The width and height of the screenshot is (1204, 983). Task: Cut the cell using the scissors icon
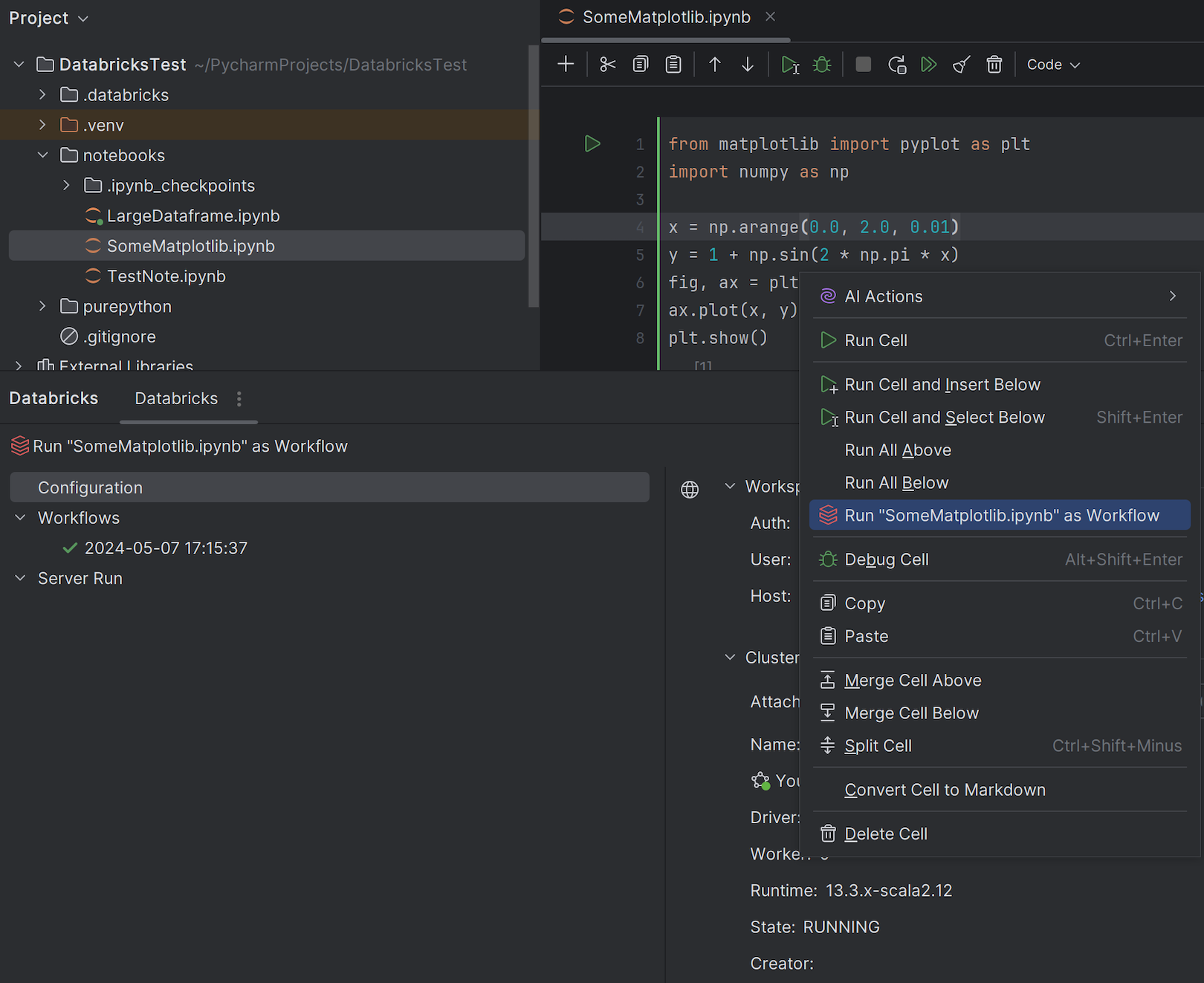[607, 64]
